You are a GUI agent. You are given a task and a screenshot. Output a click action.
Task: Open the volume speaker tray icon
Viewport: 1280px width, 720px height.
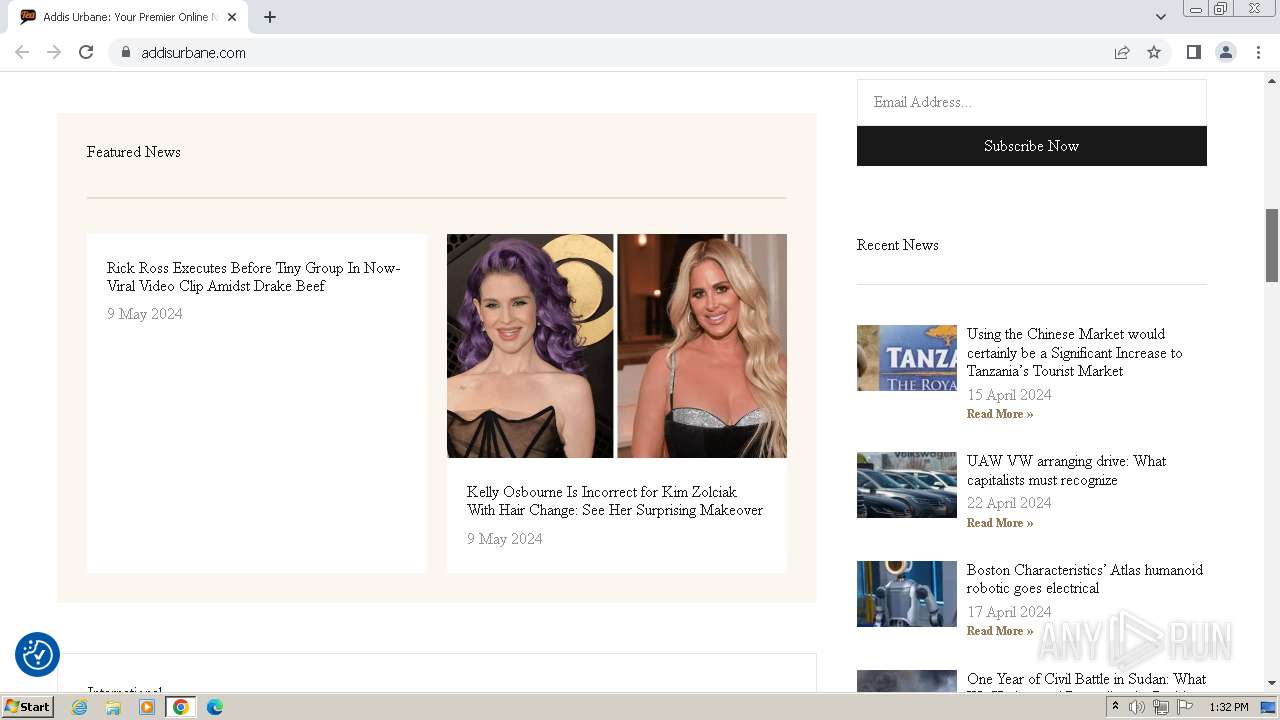point(1137,707)
